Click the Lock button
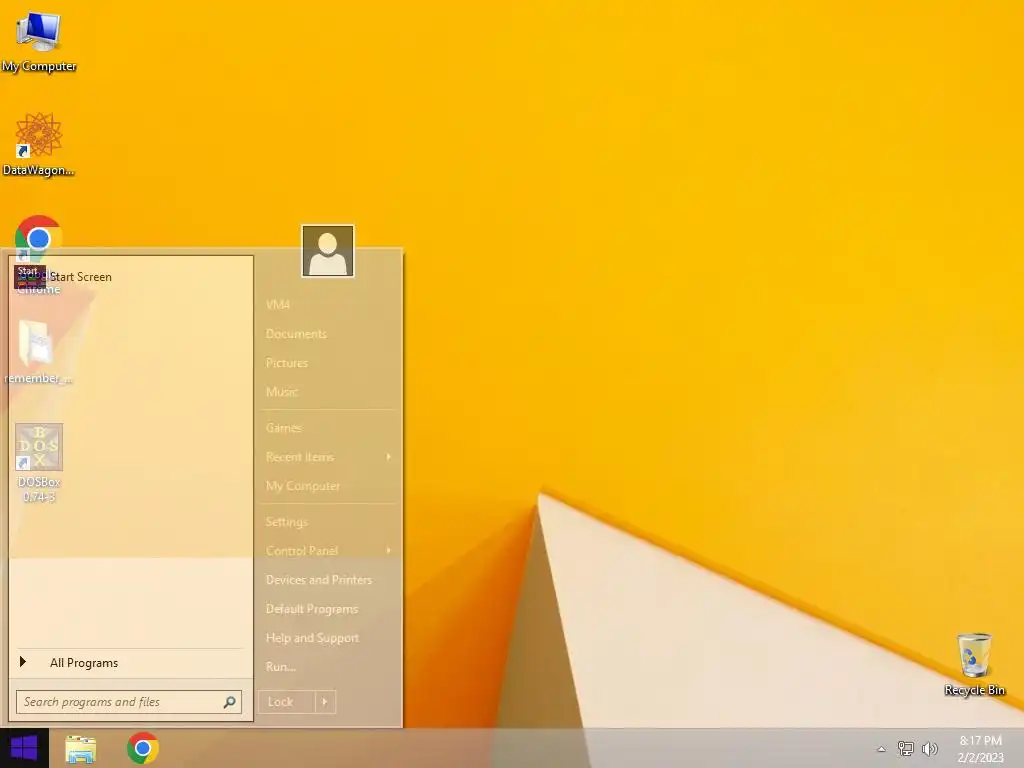1024x768 pixels. 287,702
